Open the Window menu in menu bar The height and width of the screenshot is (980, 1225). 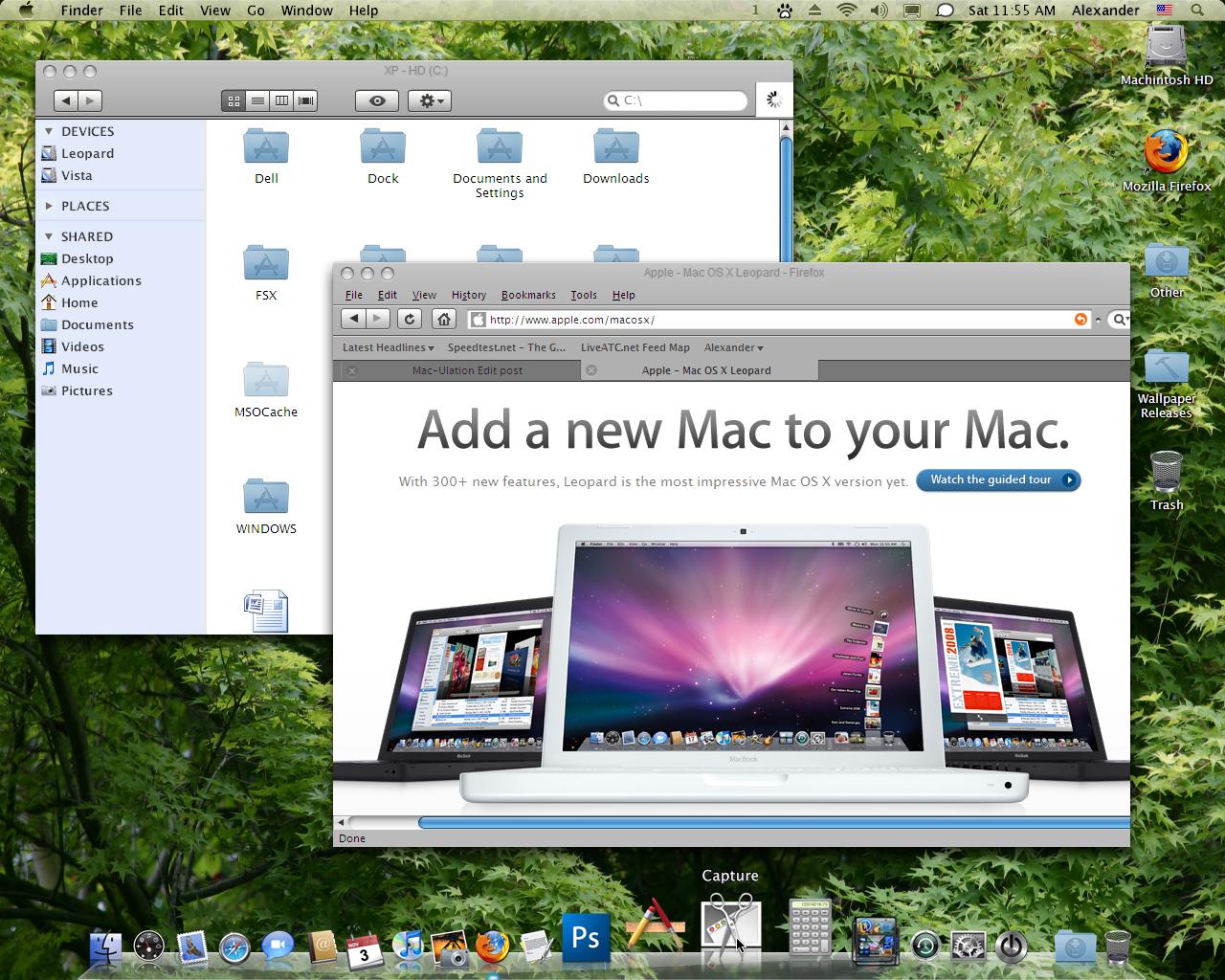(x=307, y=11)
